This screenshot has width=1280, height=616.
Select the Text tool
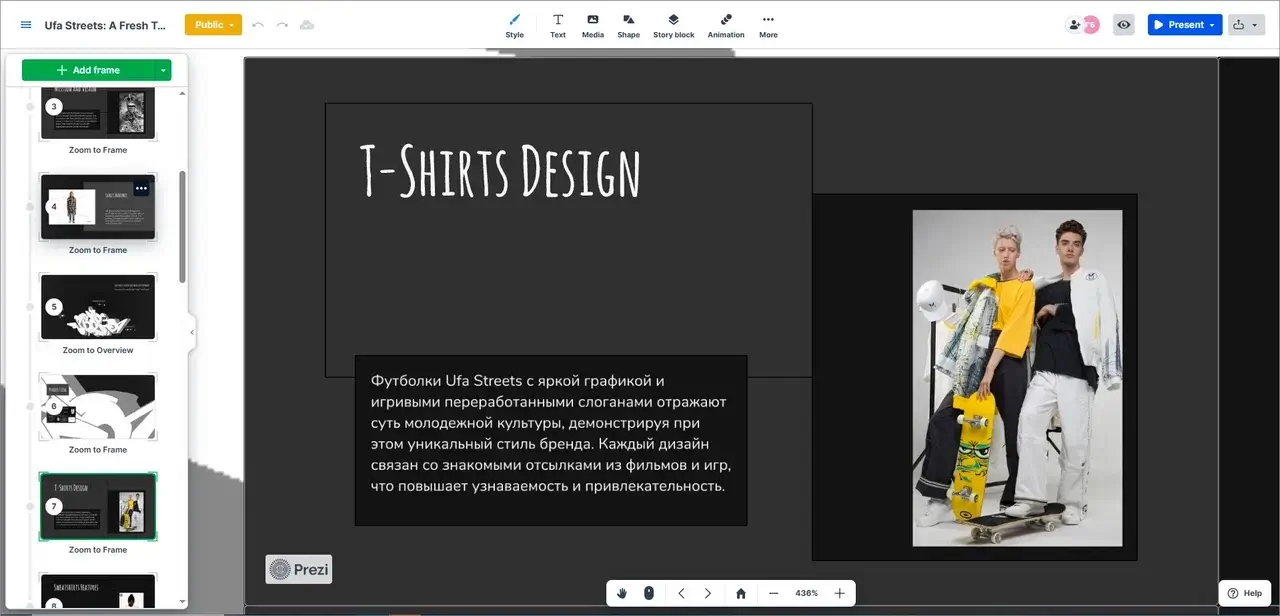click(x=558, y=25)
